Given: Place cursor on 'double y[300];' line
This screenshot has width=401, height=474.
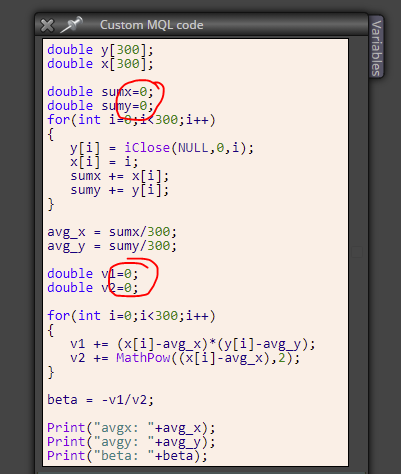Looking at the screenshot, I should click(x=100, y=50).
